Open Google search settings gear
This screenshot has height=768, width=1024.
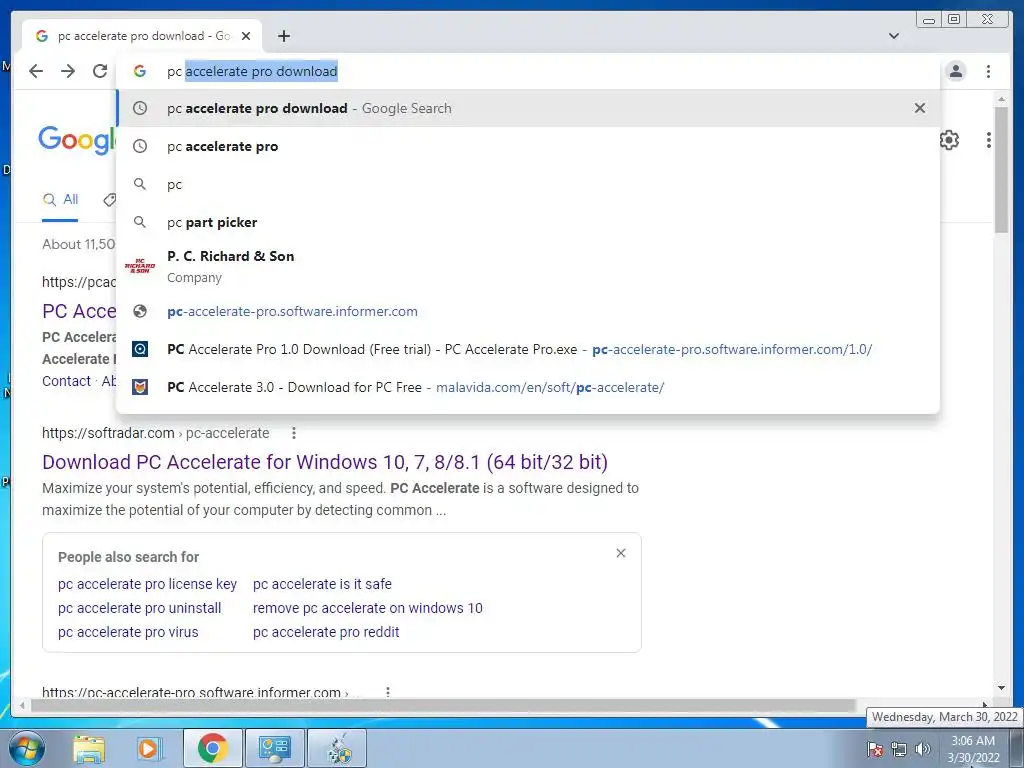[949, 140]
